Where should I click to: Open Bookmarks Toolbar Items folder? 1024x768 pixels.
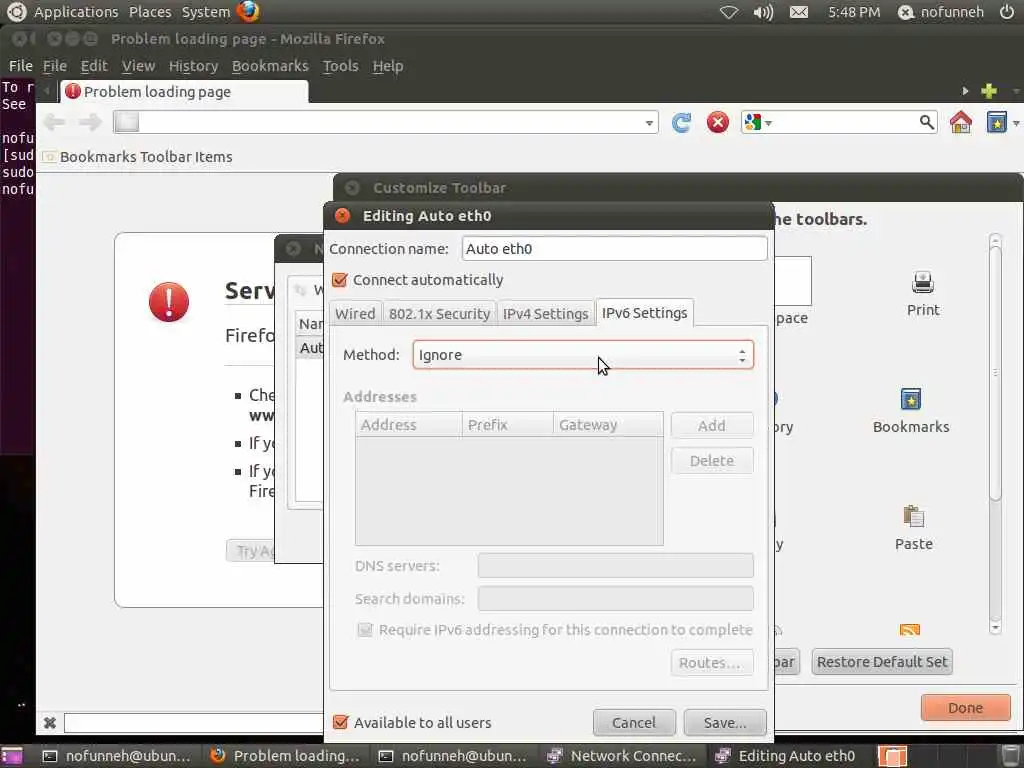point(138,157)
